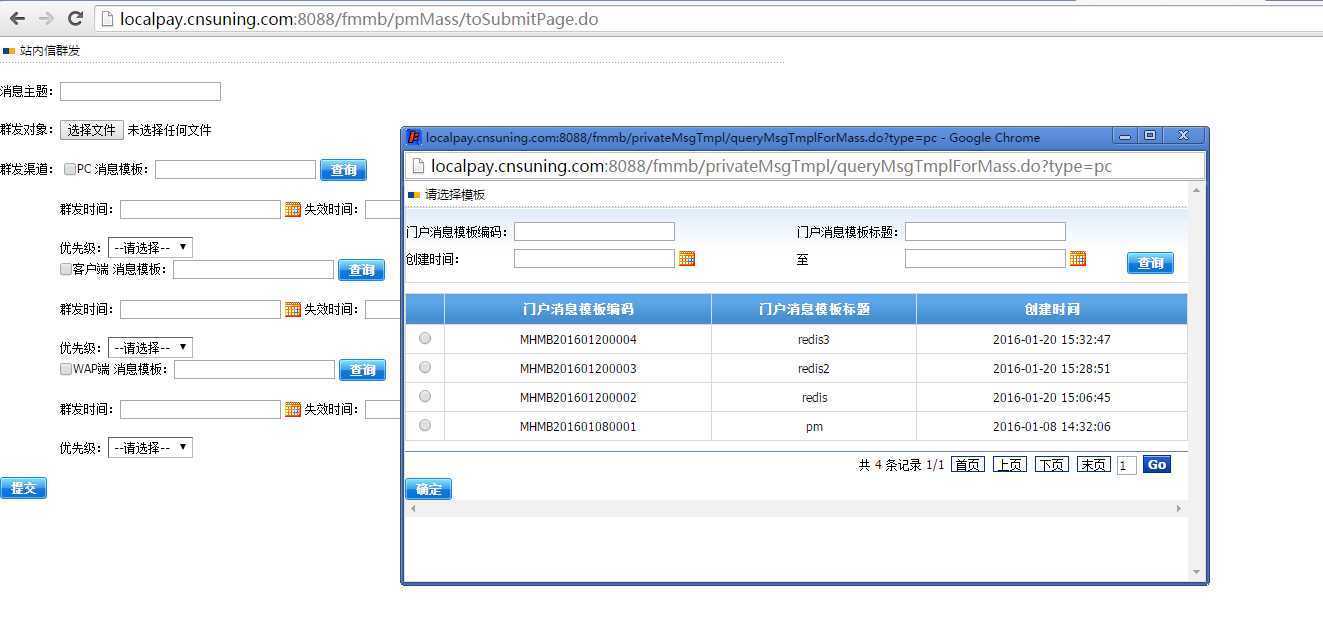Viewport: 1323px width, 632px height.
Task: Open calendar for 客户端 群发时间
Action: [293, 309]
